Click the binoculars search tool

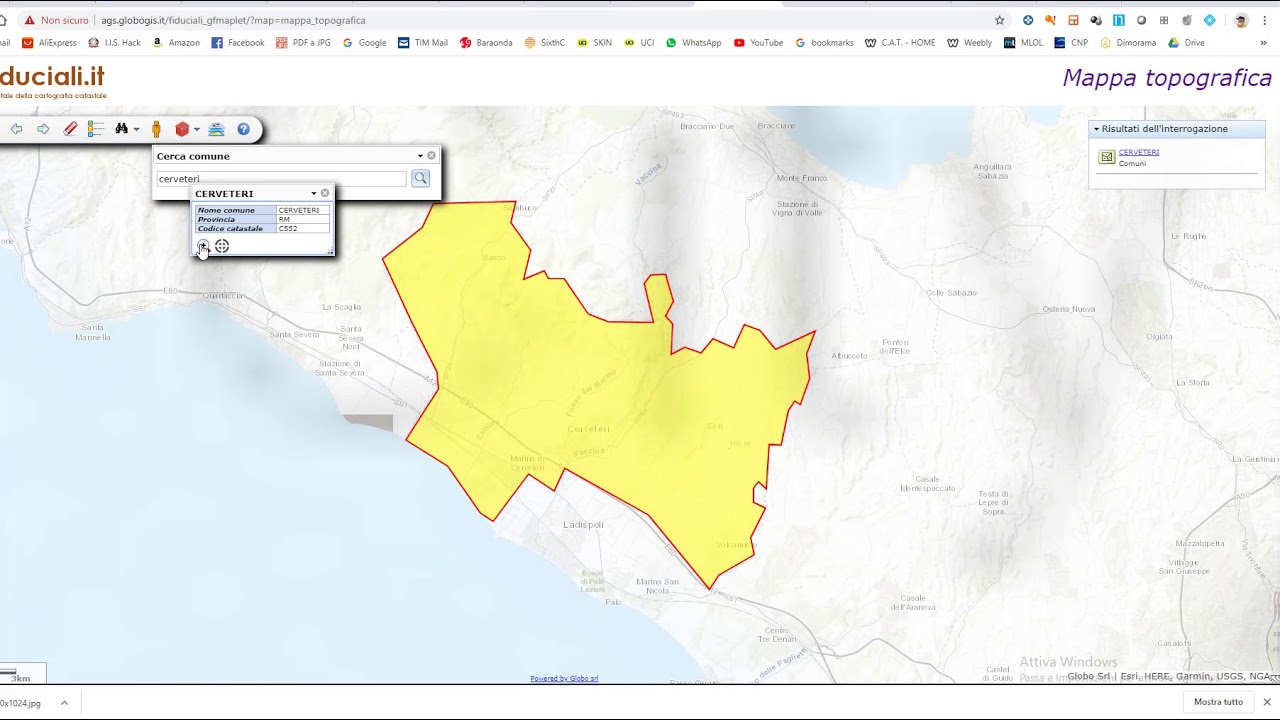coord(122,129)
